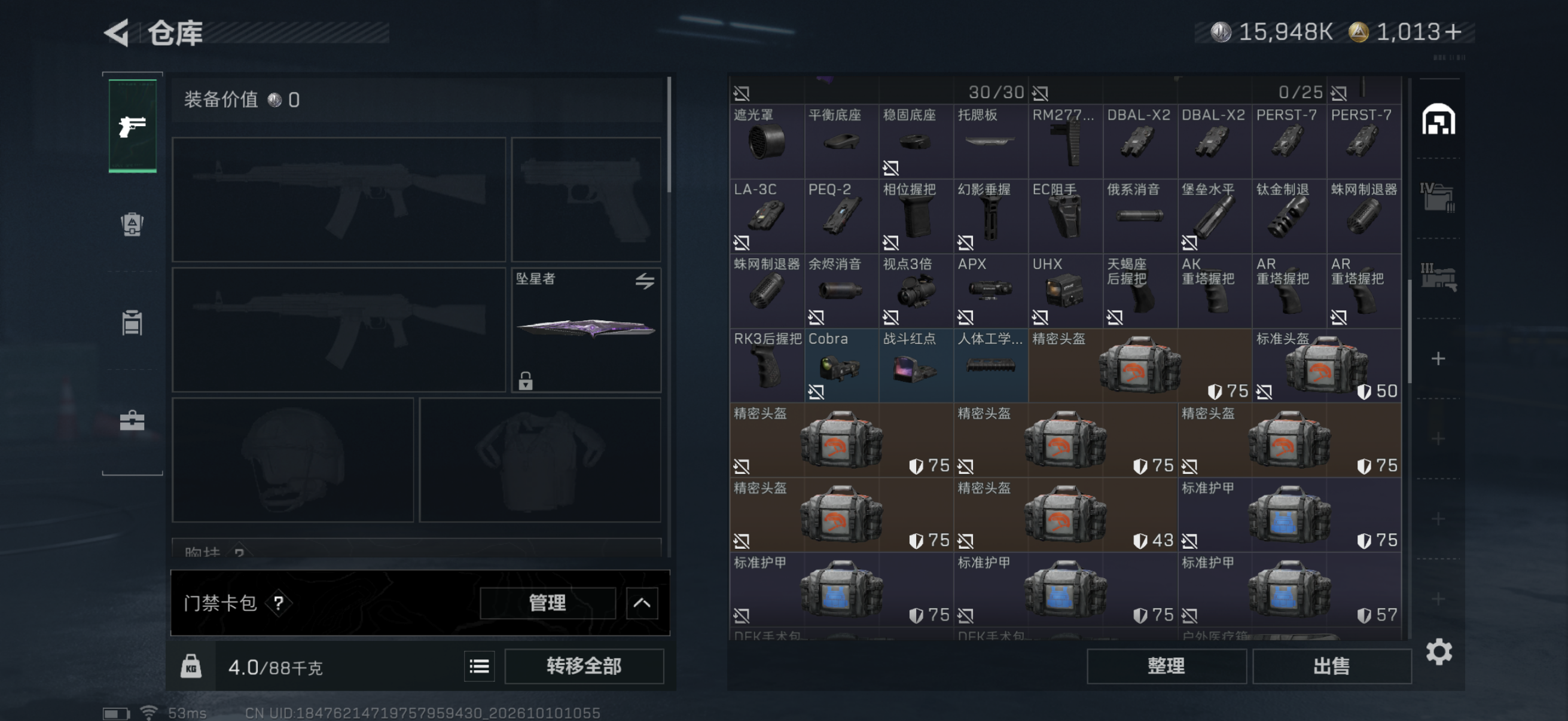Open the chest rig tab in left sidebar

pyautogui.click(x=132, y=322)
